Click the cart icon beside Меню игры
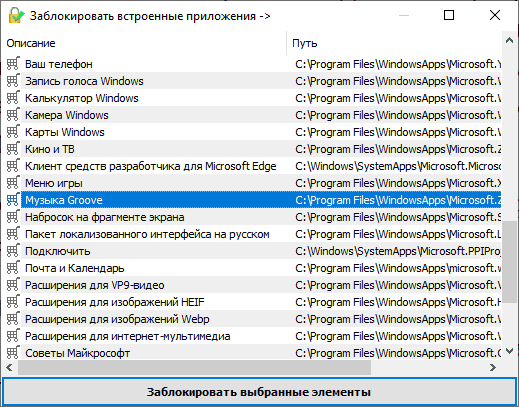This screenshot has width=519, height=407. [x=13, y=182]
